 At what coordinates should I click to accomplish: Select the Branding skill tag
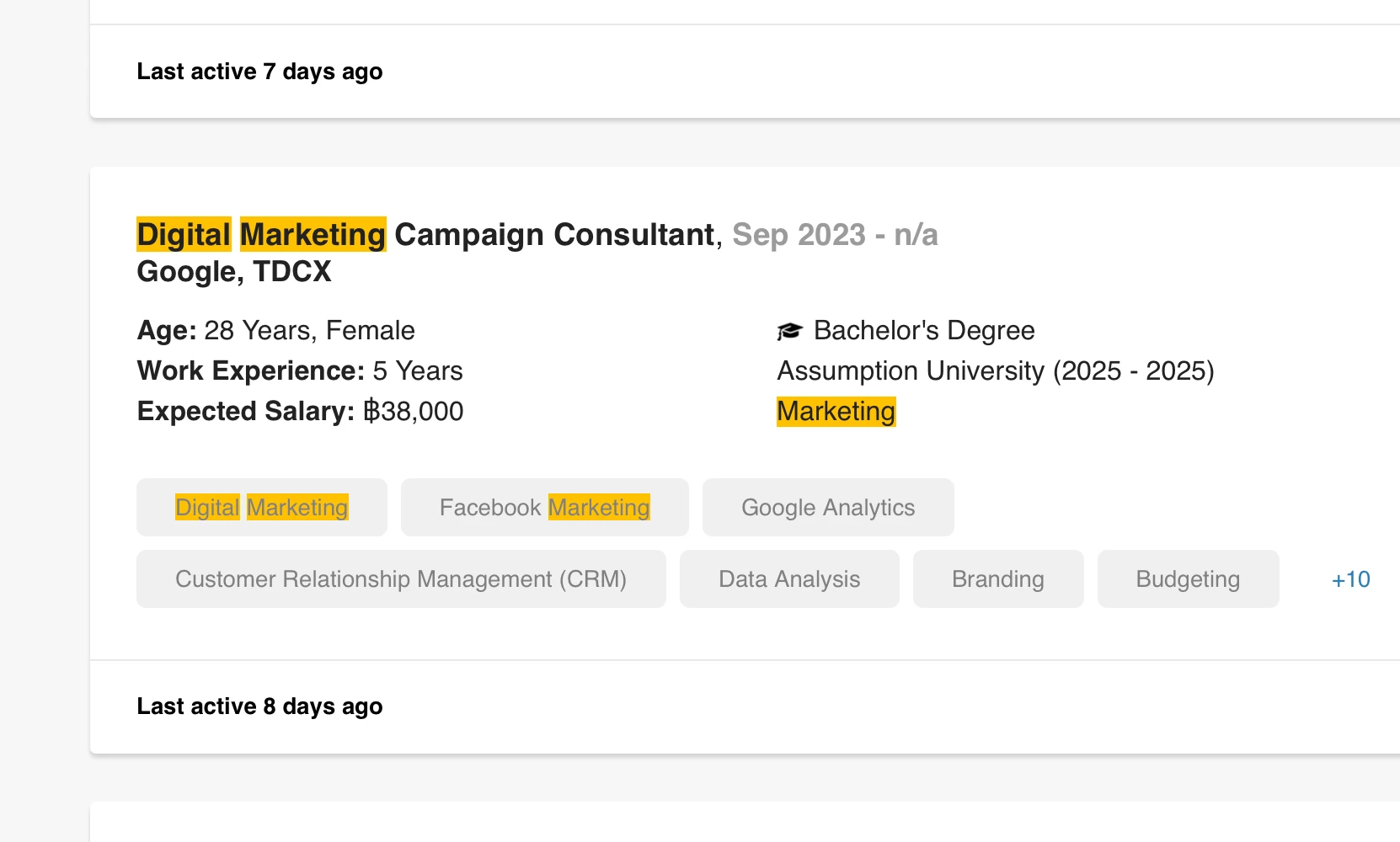[997, 579]
